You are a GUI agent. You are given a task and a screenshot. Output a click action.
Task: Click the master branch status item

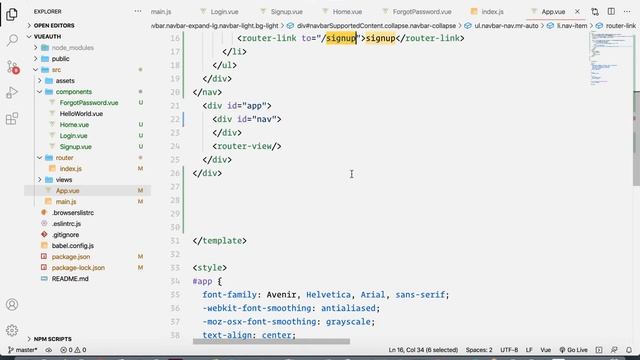pyautogui.click(x=23, y=350)
